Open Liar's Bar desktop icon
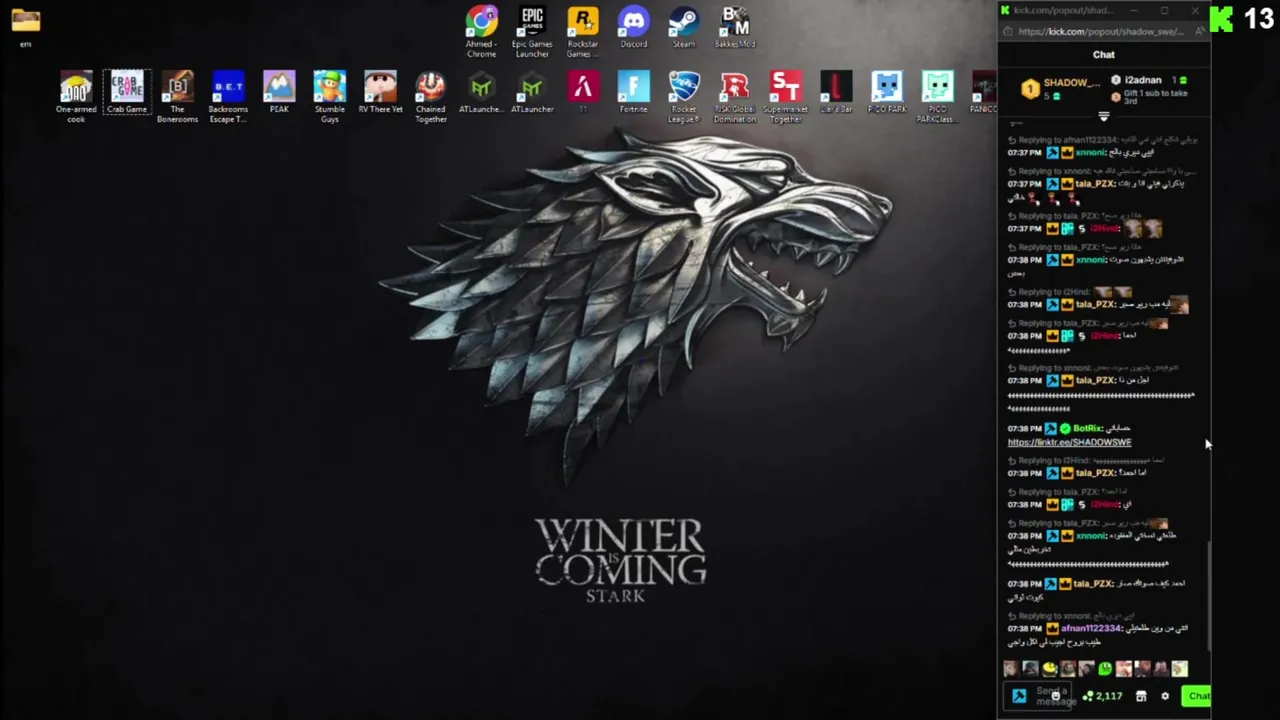 click(x=836, y=92)
